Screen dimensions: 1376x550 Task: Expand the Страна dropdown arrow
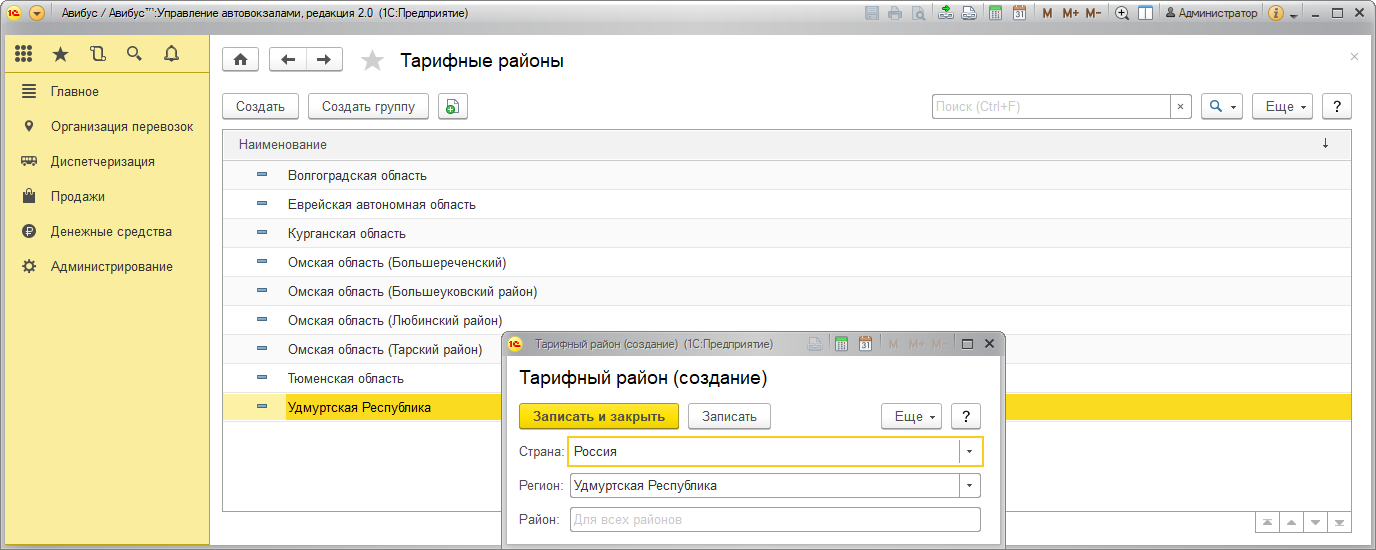coord(969,452)
